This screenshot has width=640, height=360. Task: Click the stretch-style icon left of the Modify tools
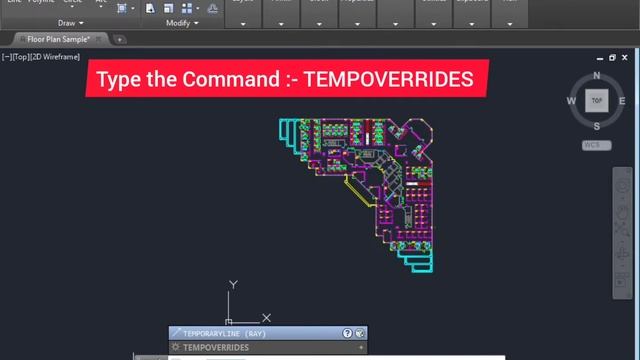click(122, 8)
